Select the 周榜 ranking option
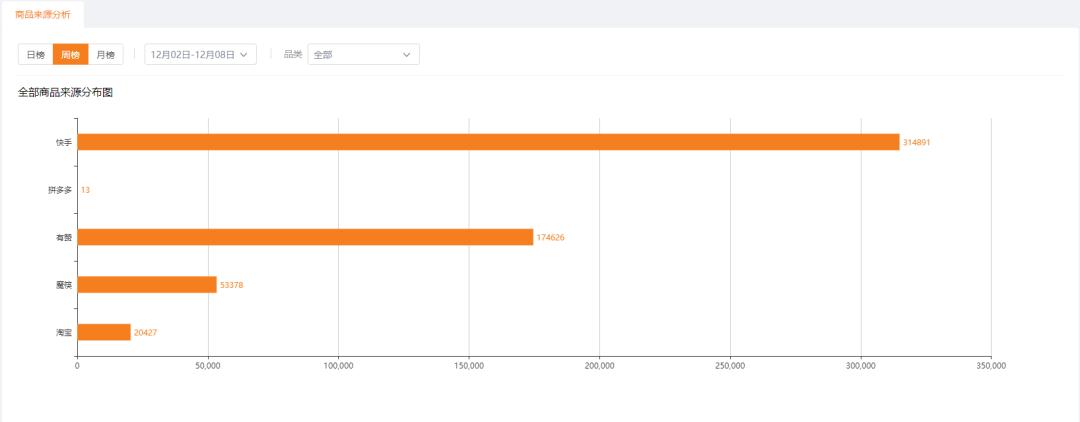 point(70,55)
